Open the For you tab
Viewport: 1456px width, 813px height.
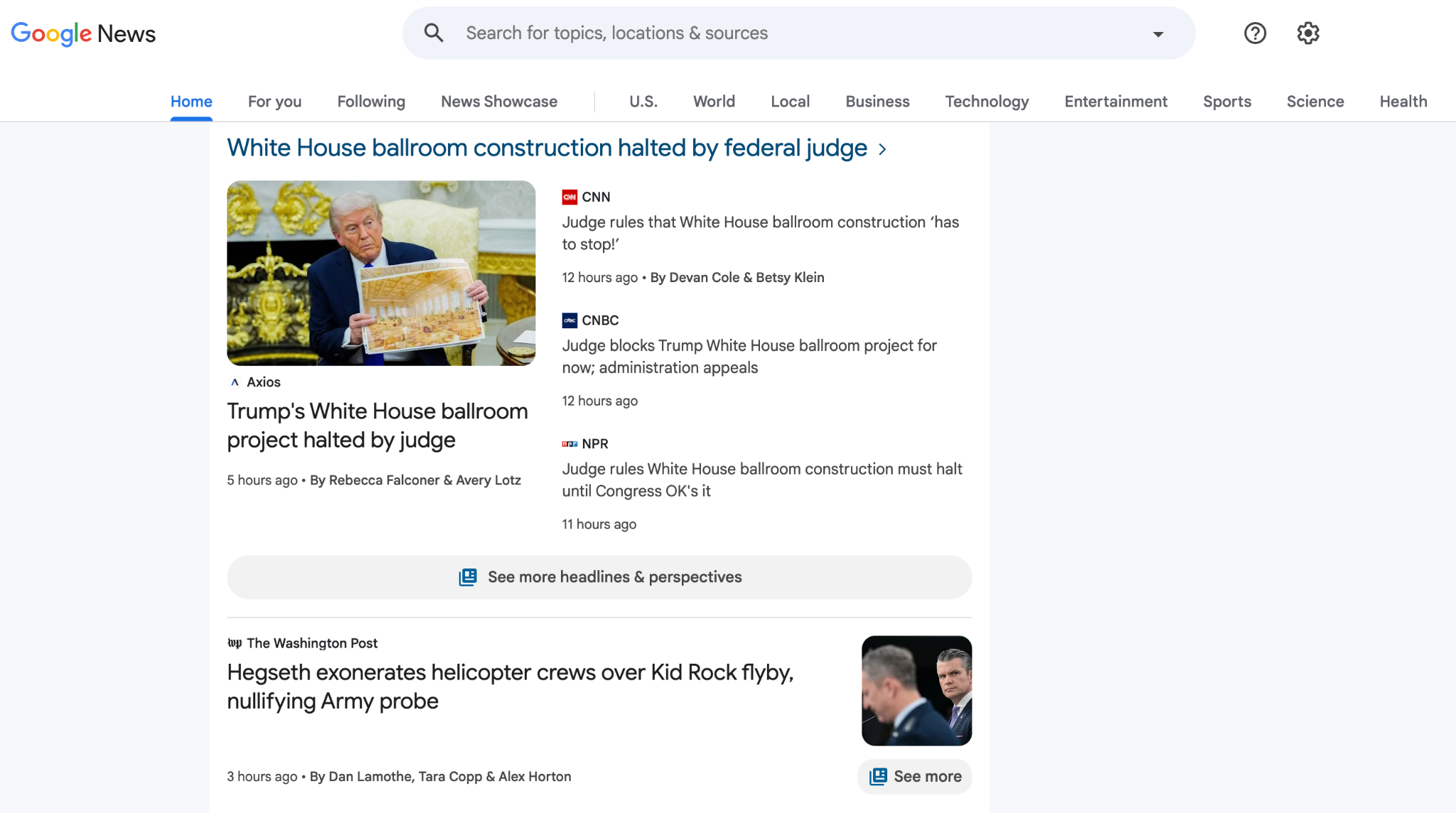pos(274,101)
